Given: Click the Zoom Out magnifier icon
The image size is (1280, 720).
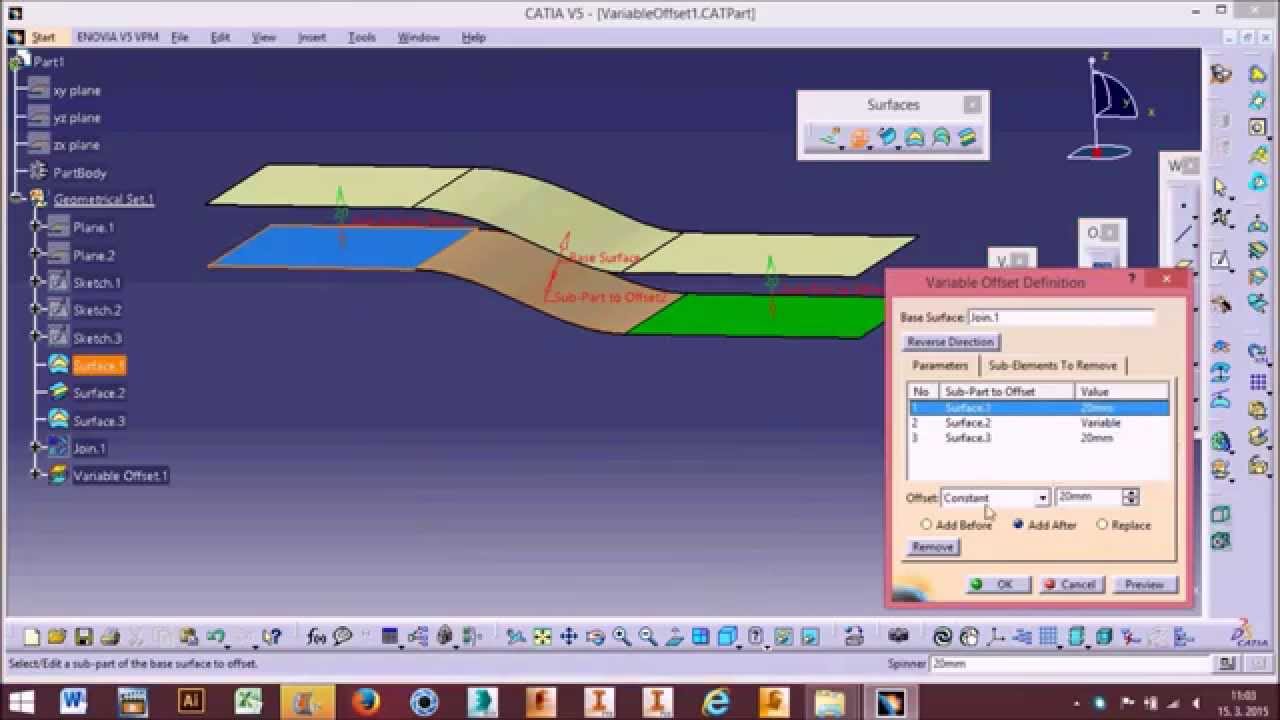Looking at the screenshot, I should click(x=647, y=636).
